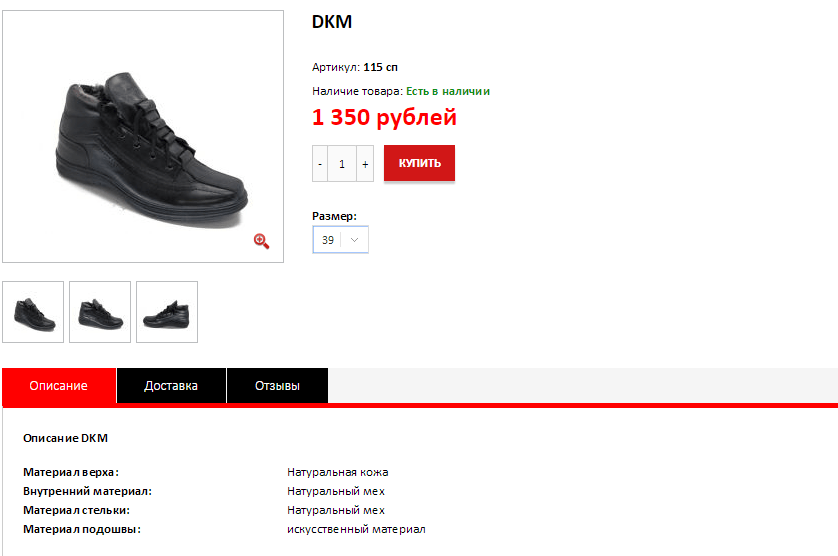Image resolution: width=838 pixels, height=556 pixels.
Task: Click the Натуральная кожа material value
Action: [338, 473]
